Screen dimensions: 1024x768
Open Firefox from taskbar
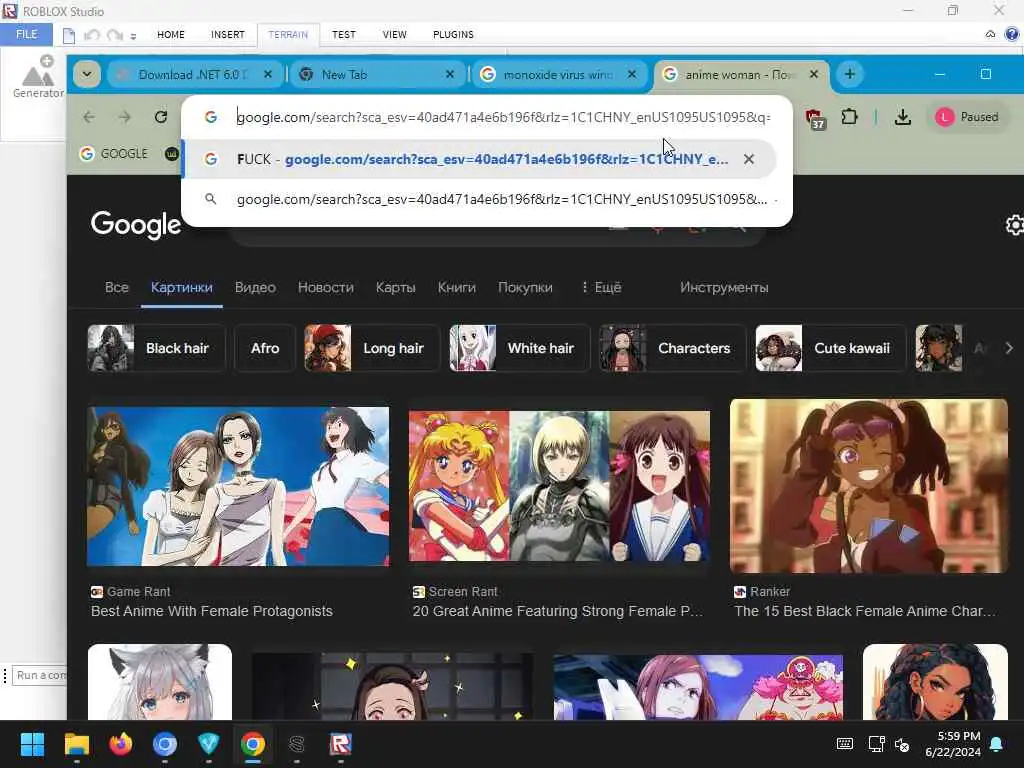click(120, 744)
